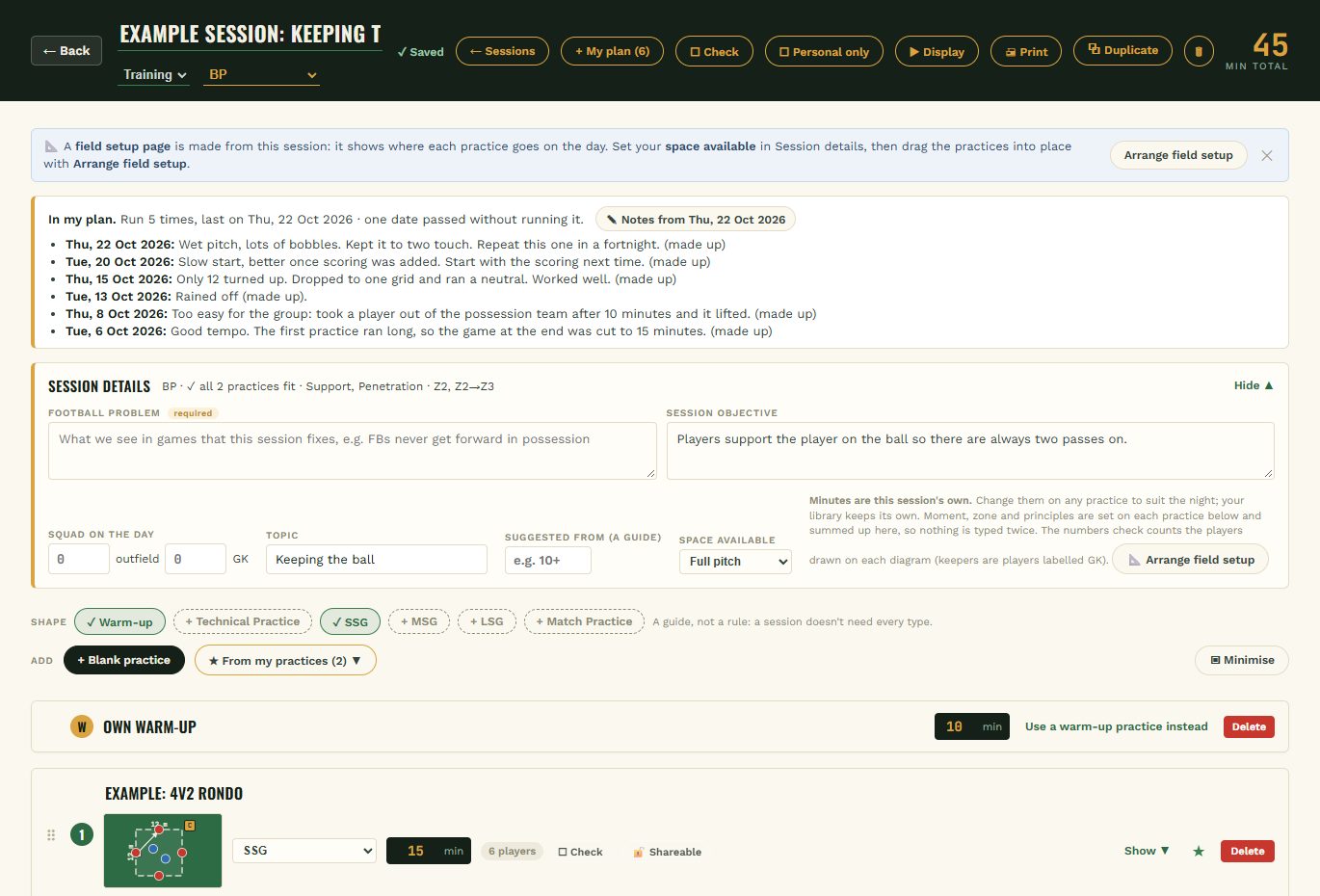This screenshot has width=1320, height=896.
Task: Open the Space available Full pitch dropdown
Action: pyautogui.click(x=735, y=561)
